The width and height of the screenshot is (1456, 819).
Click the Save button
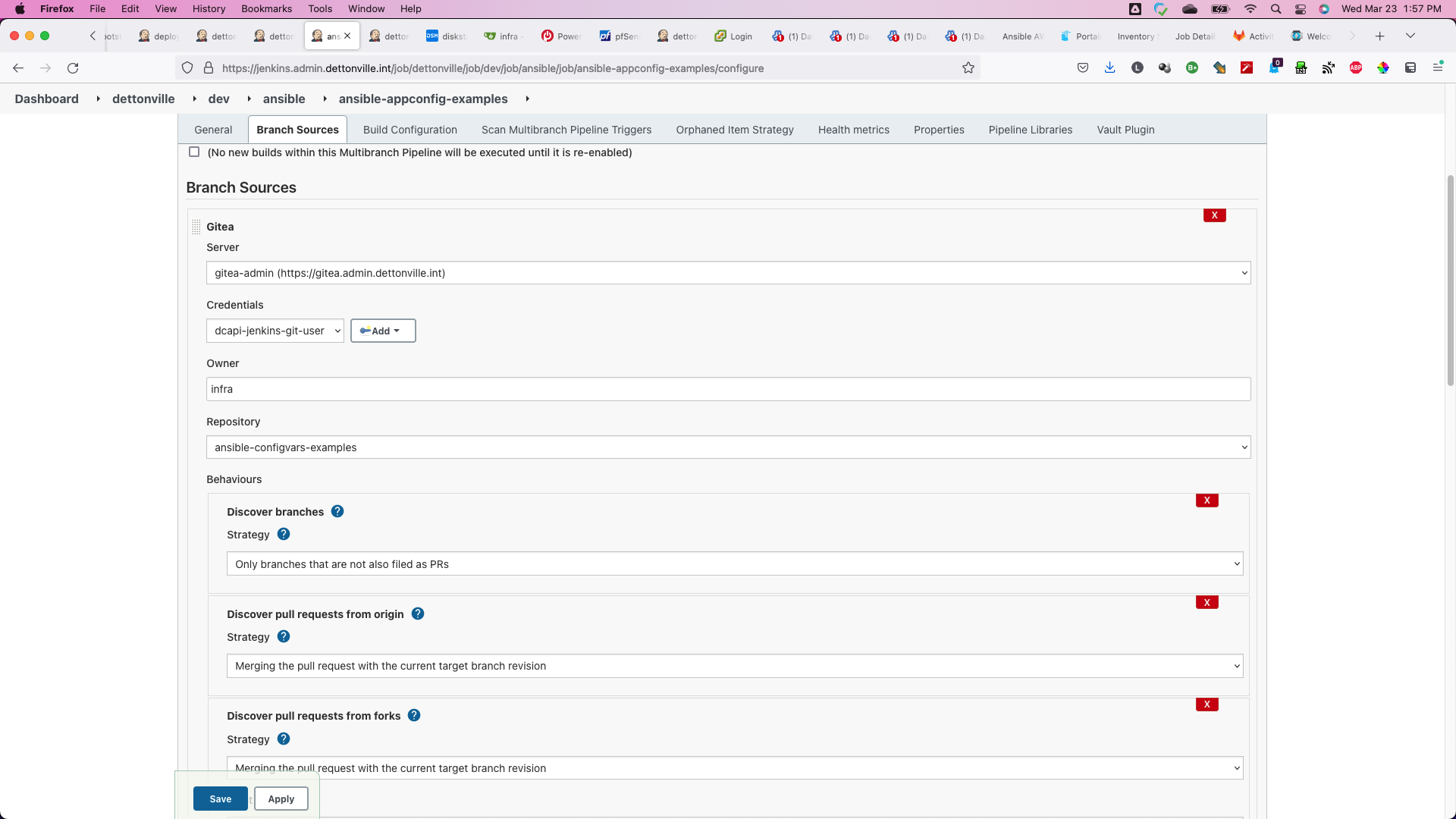click(220, 799)
